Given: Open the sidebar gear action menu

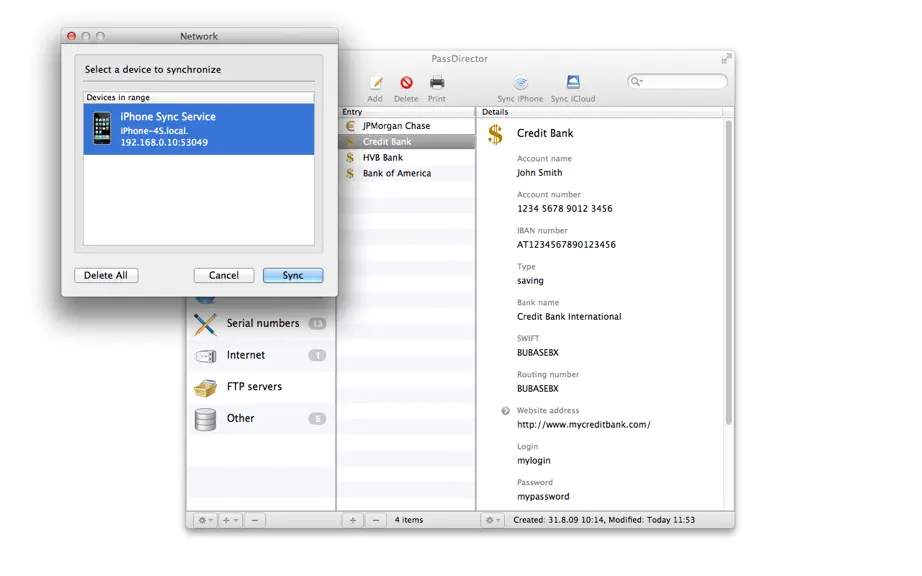Looking at the screenshot, I should (x=205, y=520).
